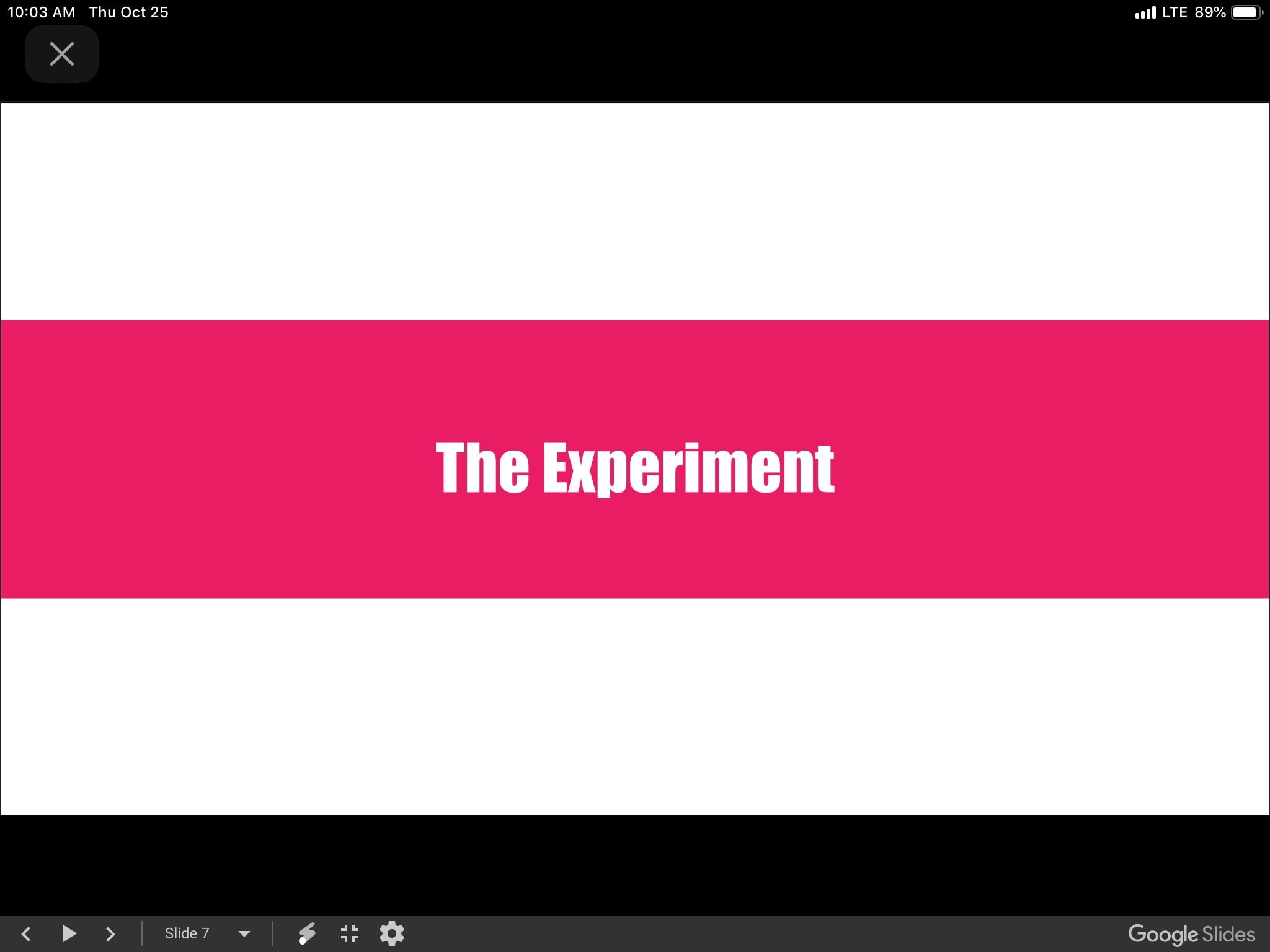1270x952 pixels.
Task: Go to the previous slide arrow
Action: coord(26,933)
